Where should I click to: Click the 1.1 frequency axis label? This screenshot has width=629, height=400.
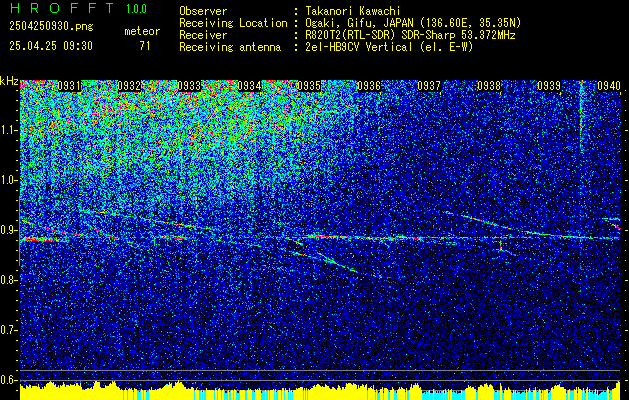(x=9, y=130)
